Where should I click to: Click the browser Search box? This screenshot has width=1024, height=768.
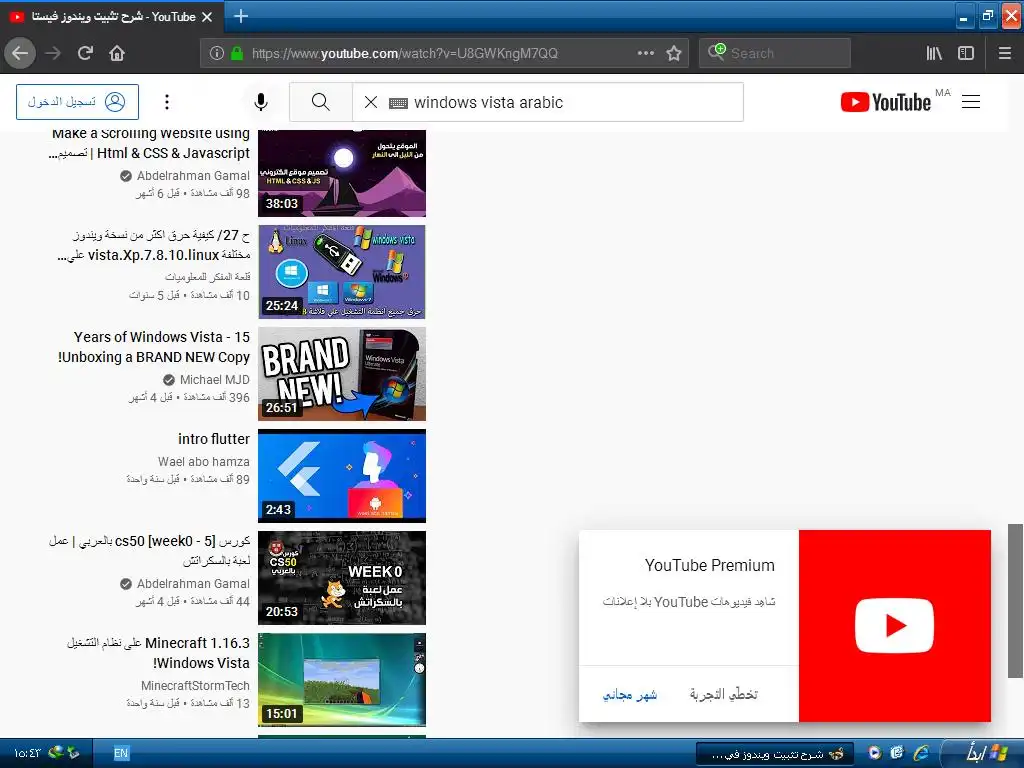pos(775,53)
